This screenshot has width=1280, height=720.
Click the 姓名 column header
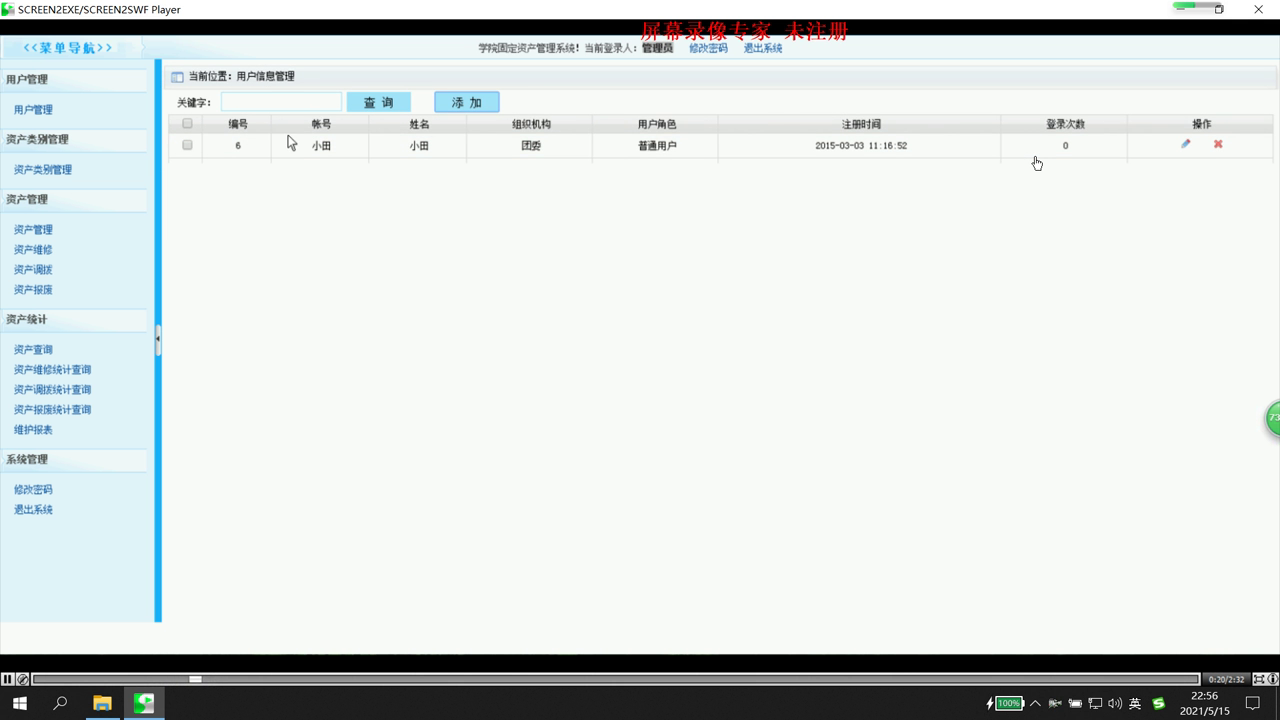coord(419,124)
